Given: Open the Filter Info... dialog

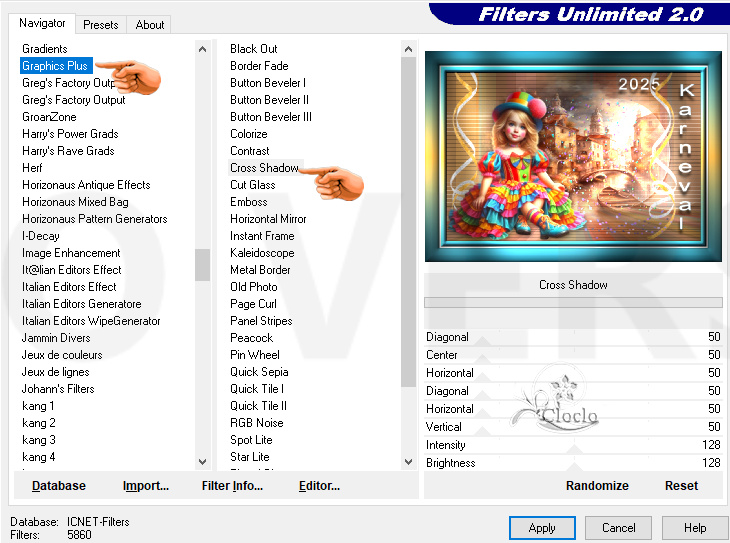Looking at the screenshot, I should point(232,486).
